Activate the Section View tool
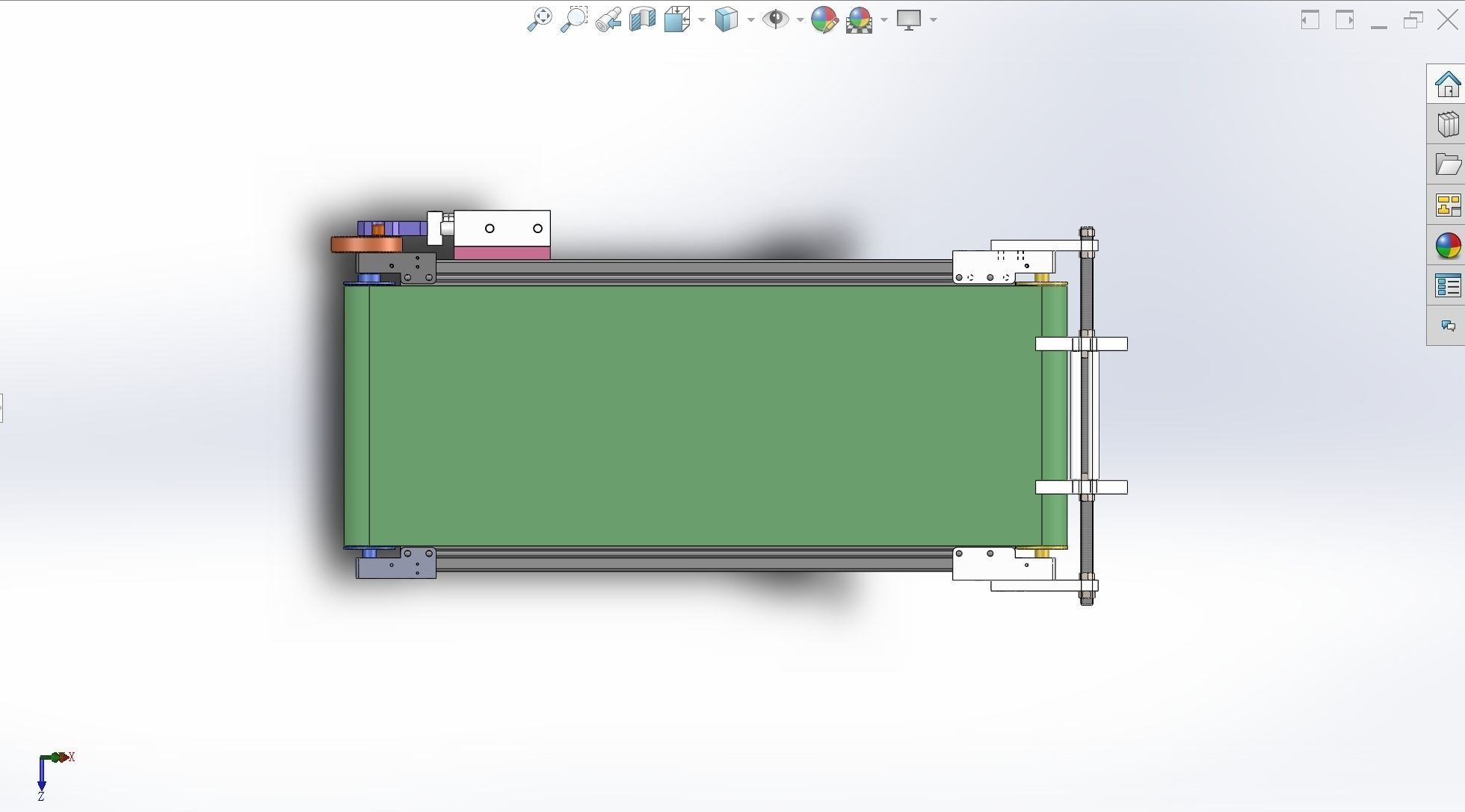 pyautogui.click(x=642, y=19)
